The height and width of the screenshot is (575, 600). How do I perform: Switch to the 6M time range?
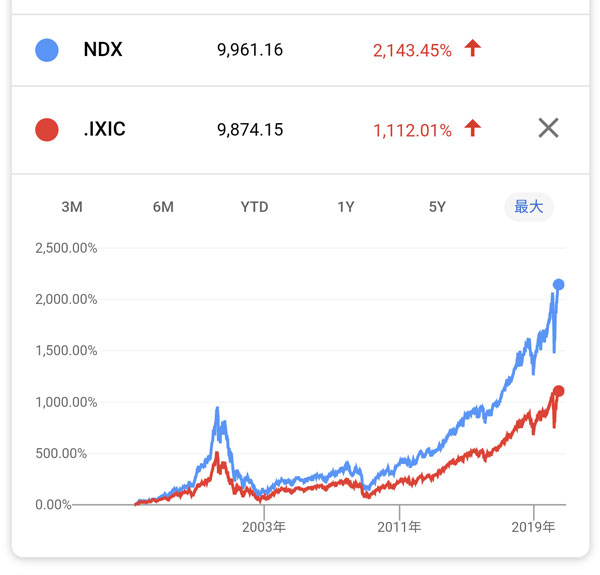click(163, 207)
